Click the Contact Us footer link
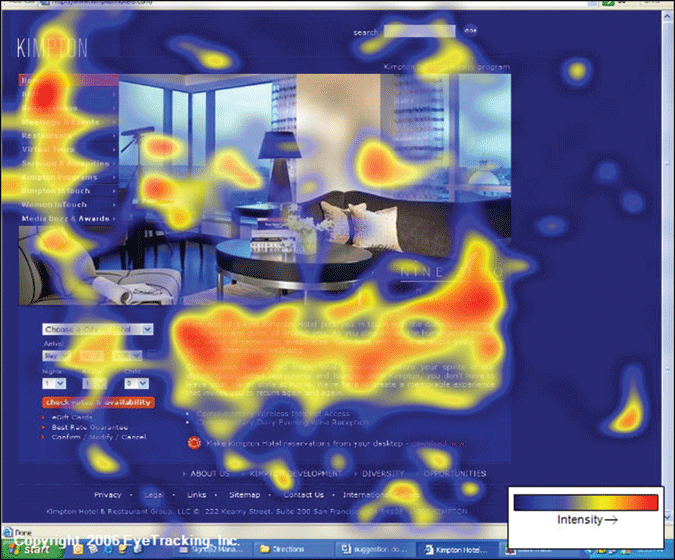The width and height of the screenshot is (675, 560). pos(303,494)
